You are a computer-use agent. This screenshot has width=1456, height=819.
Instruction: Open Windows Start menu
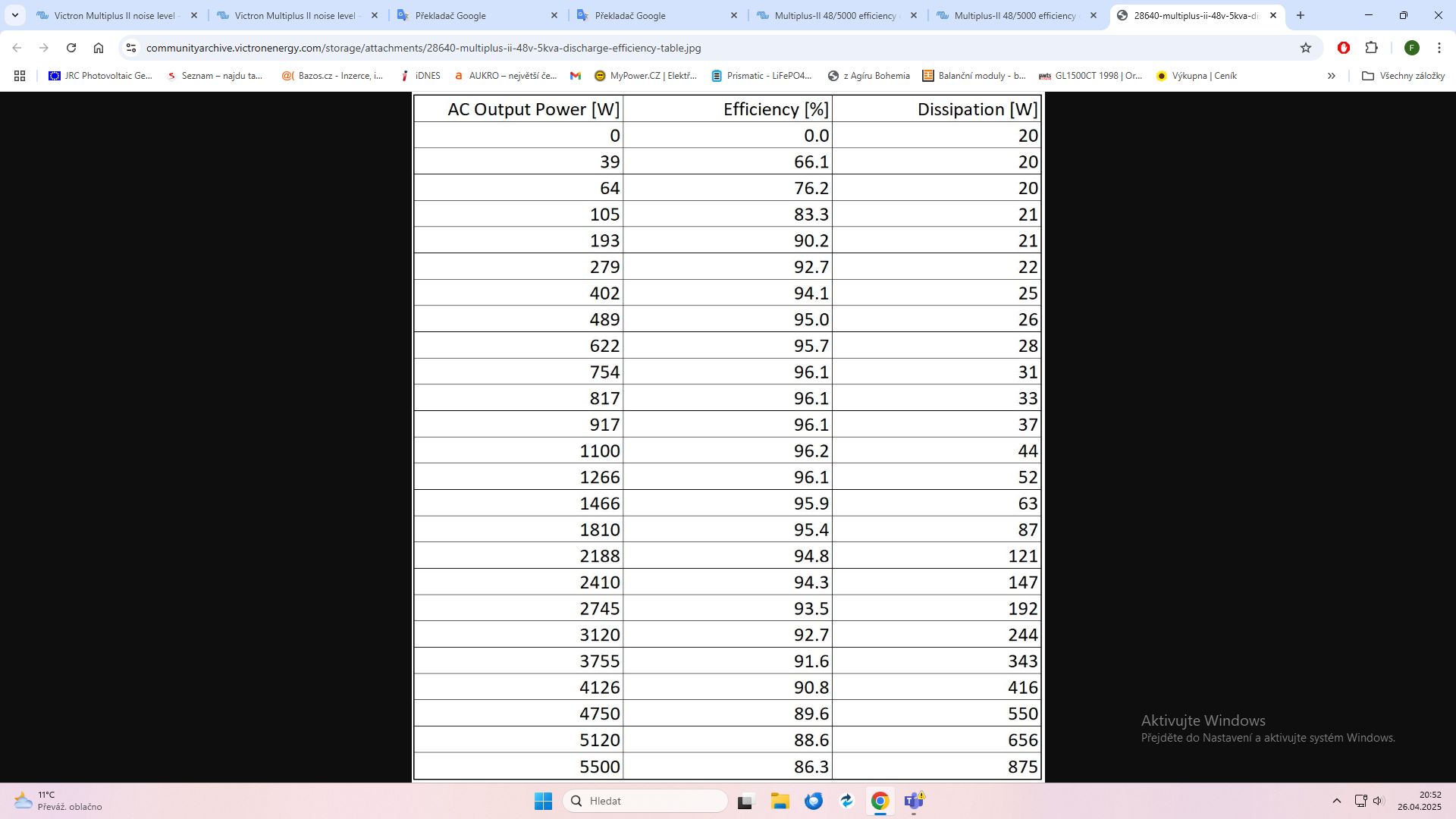(x=543, y=801)
